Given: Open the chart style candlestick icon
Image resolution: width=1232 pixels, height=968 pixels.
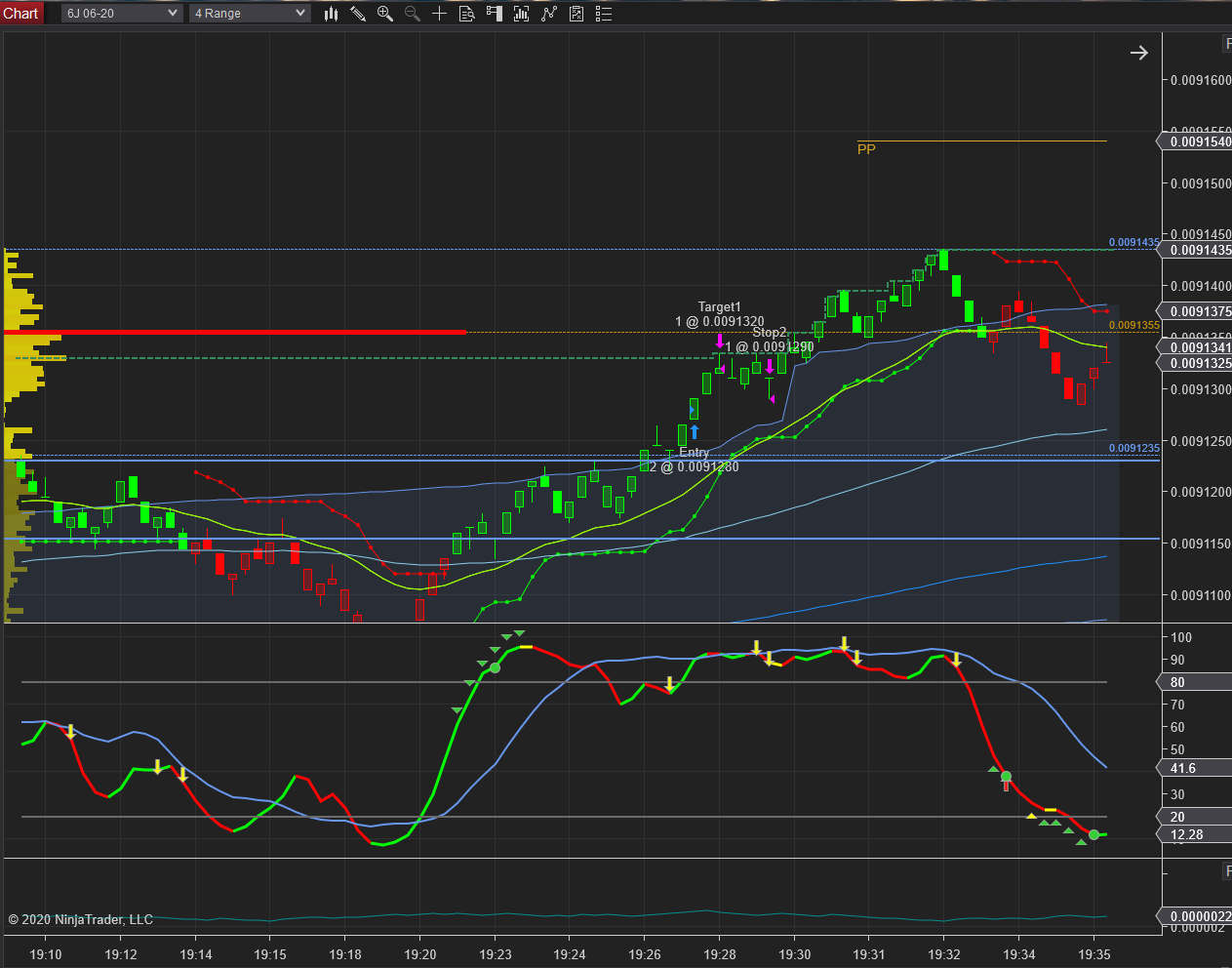Looking at the screenshot, I should [332, 13].
